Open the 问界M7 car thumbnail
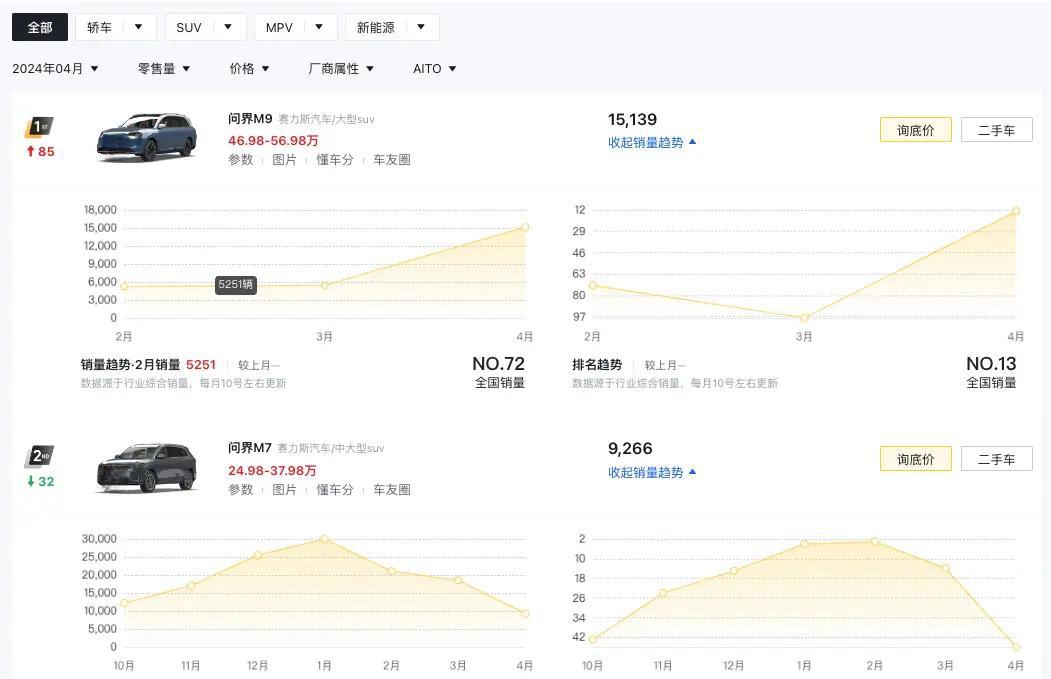 pyautogui.click(x=146, y=468)
